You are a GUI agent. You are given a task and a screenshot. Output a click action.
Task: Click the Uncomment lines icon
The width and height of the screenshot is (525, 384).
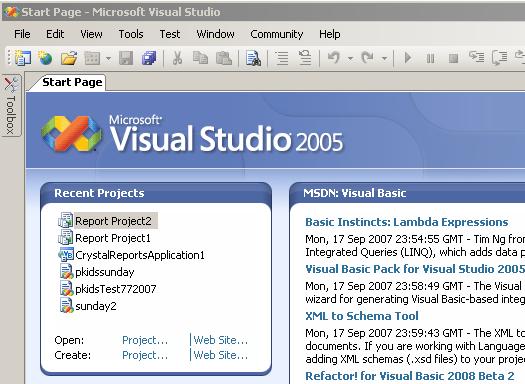click(x=305, y=58)
